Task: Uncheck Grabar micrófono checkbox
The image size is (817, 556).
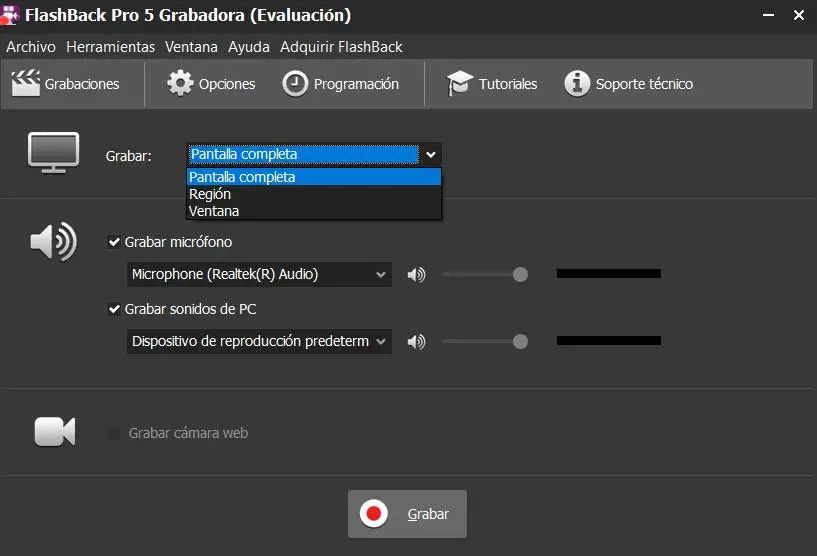Action: 114,242
